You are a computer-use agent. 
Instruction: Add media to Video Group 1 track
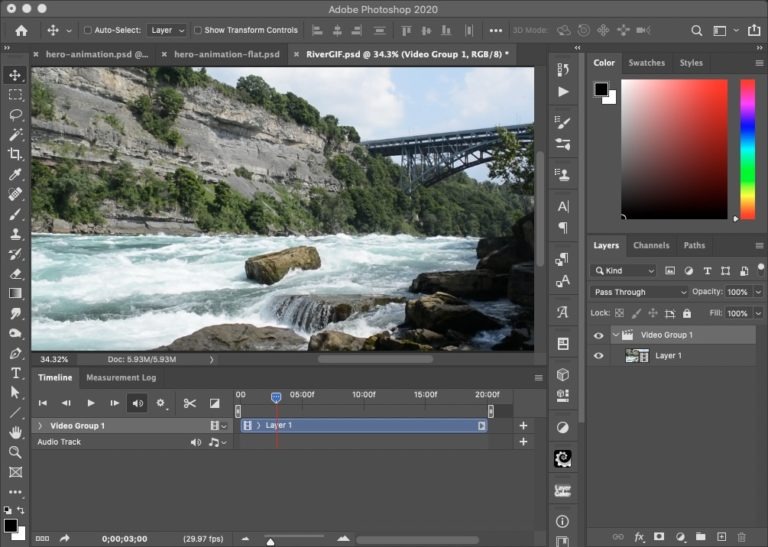(523, 425)
